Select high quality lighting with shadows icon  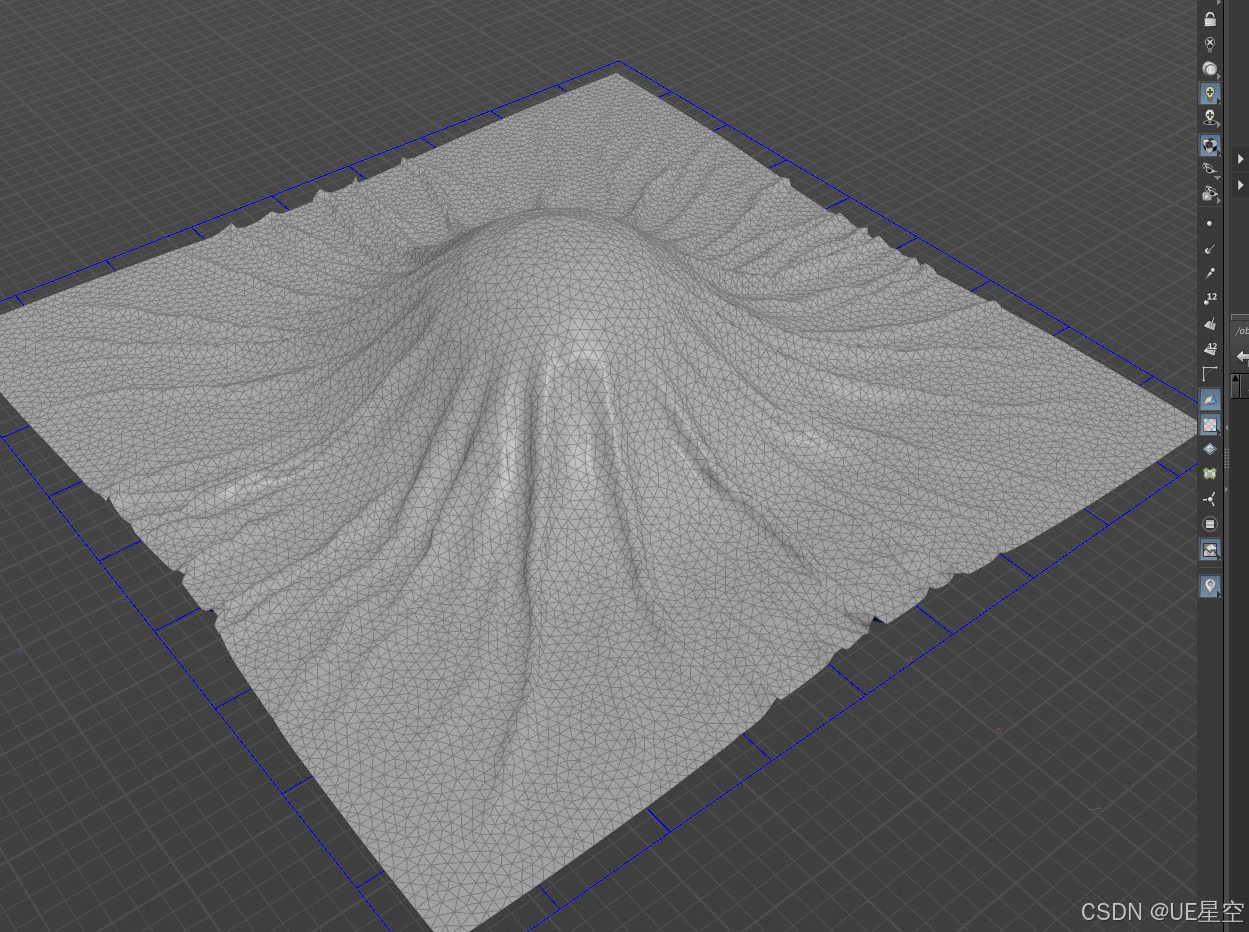pos(1210,119)
